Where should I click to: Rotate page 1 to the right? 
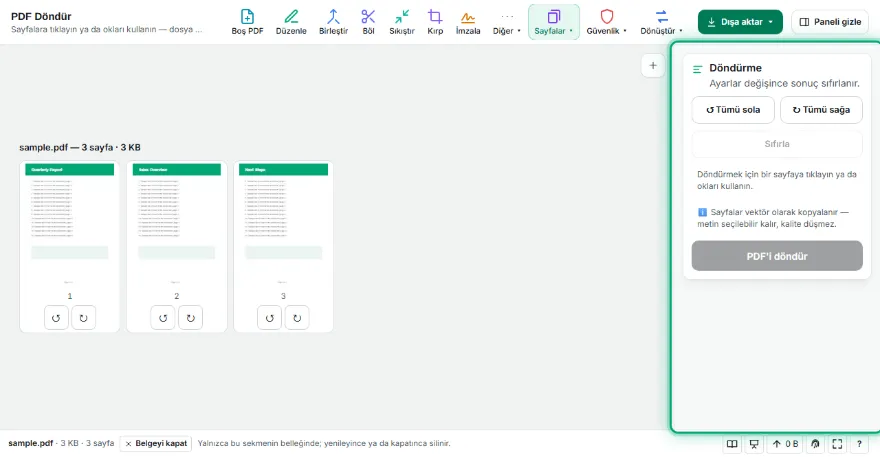(x=84, y=318)
